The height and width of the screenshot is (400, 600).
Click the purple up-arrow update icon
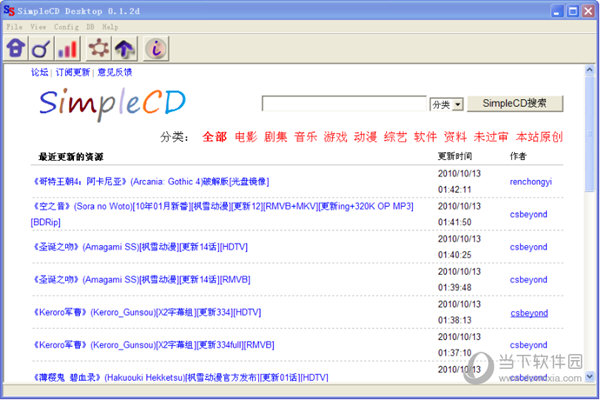point(124,48)
